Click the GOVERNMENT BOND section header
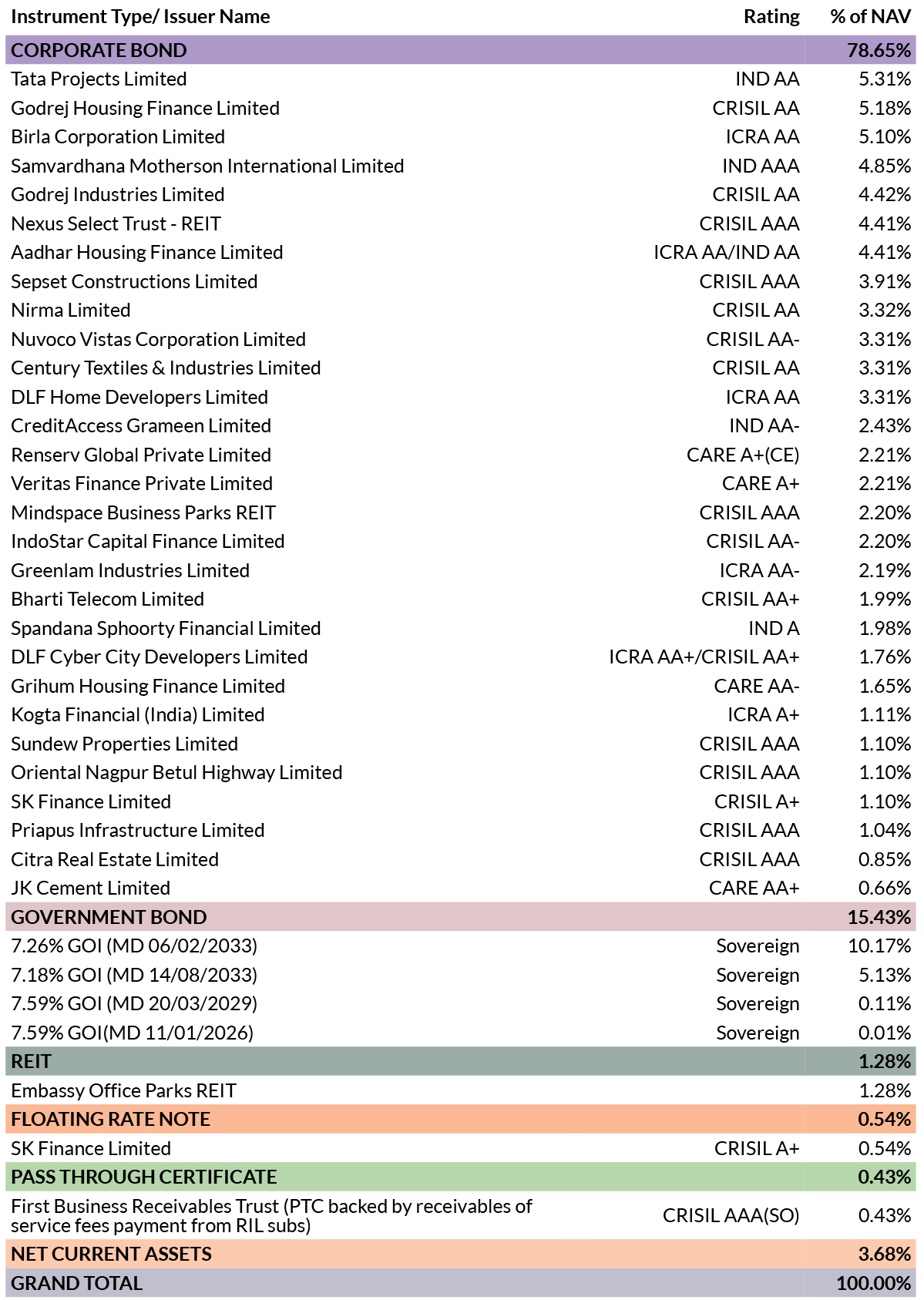The image size is (924, 1300). click(x=461, y=917)
